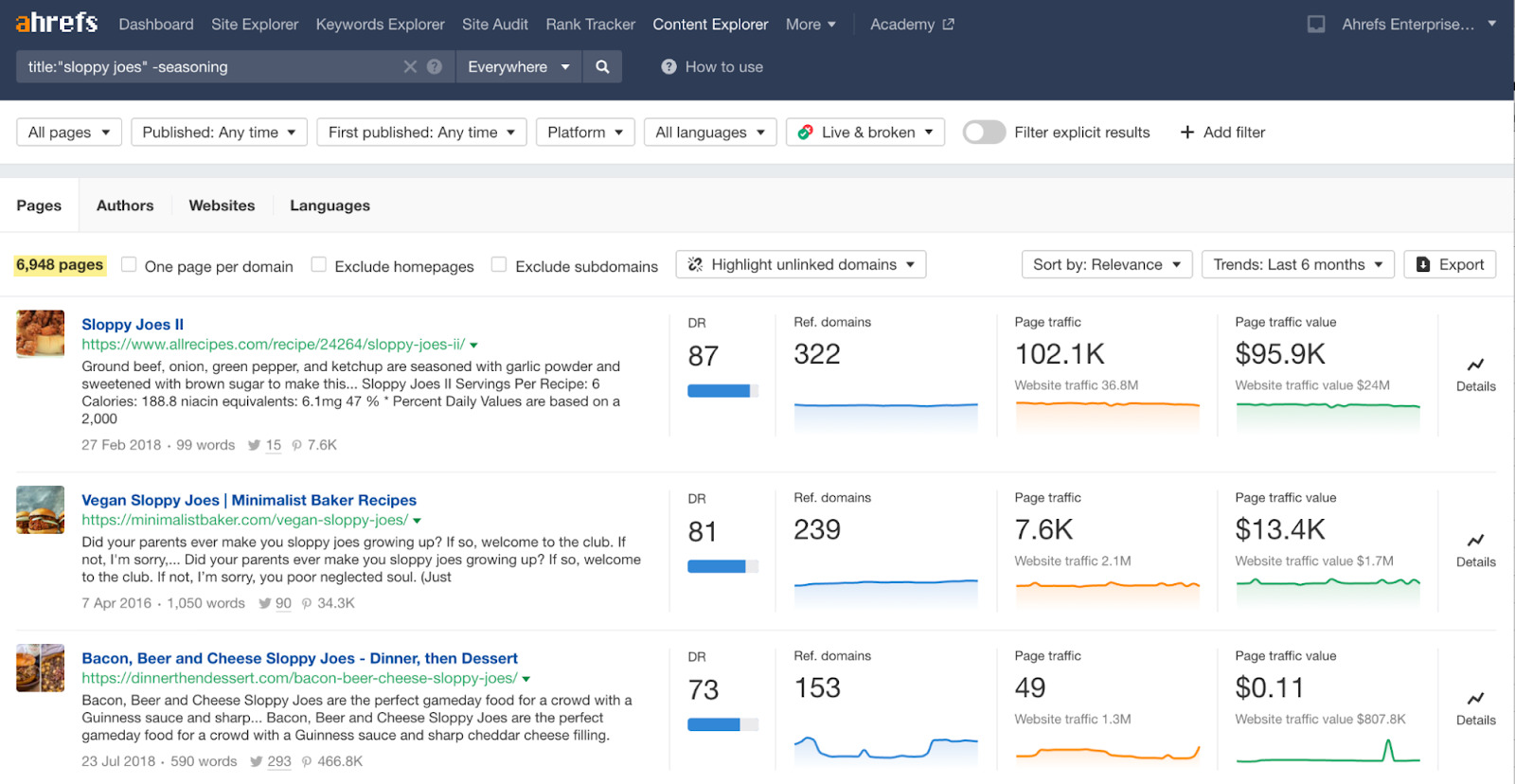Click the plus icon for Add filter
The image size is (1515, 784).
[x=1187, y=133]
